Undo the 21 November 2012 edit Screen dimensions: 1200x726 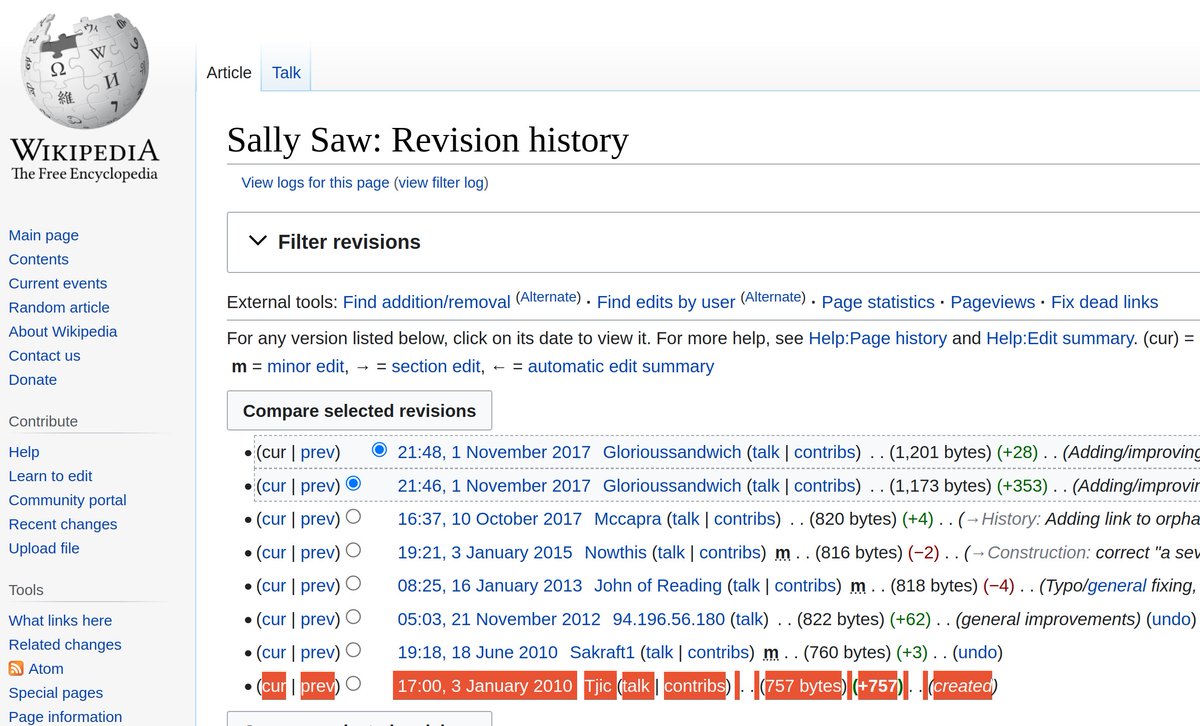pos(1171,619)
